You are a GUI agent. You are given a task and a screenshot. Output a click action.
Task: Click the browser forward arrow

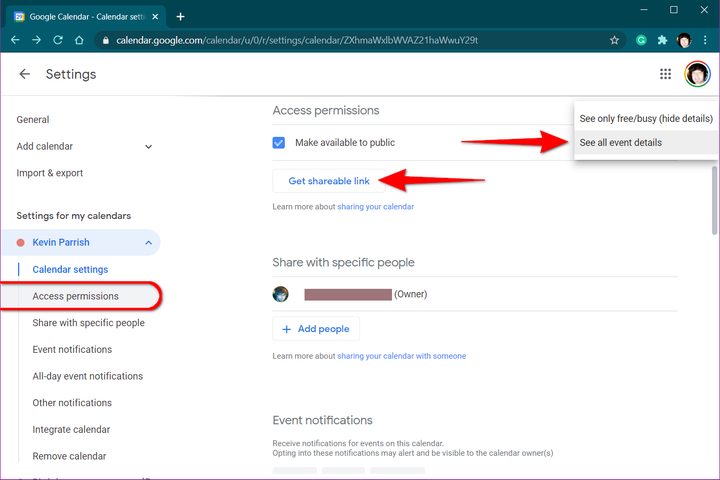coord(37,40)
